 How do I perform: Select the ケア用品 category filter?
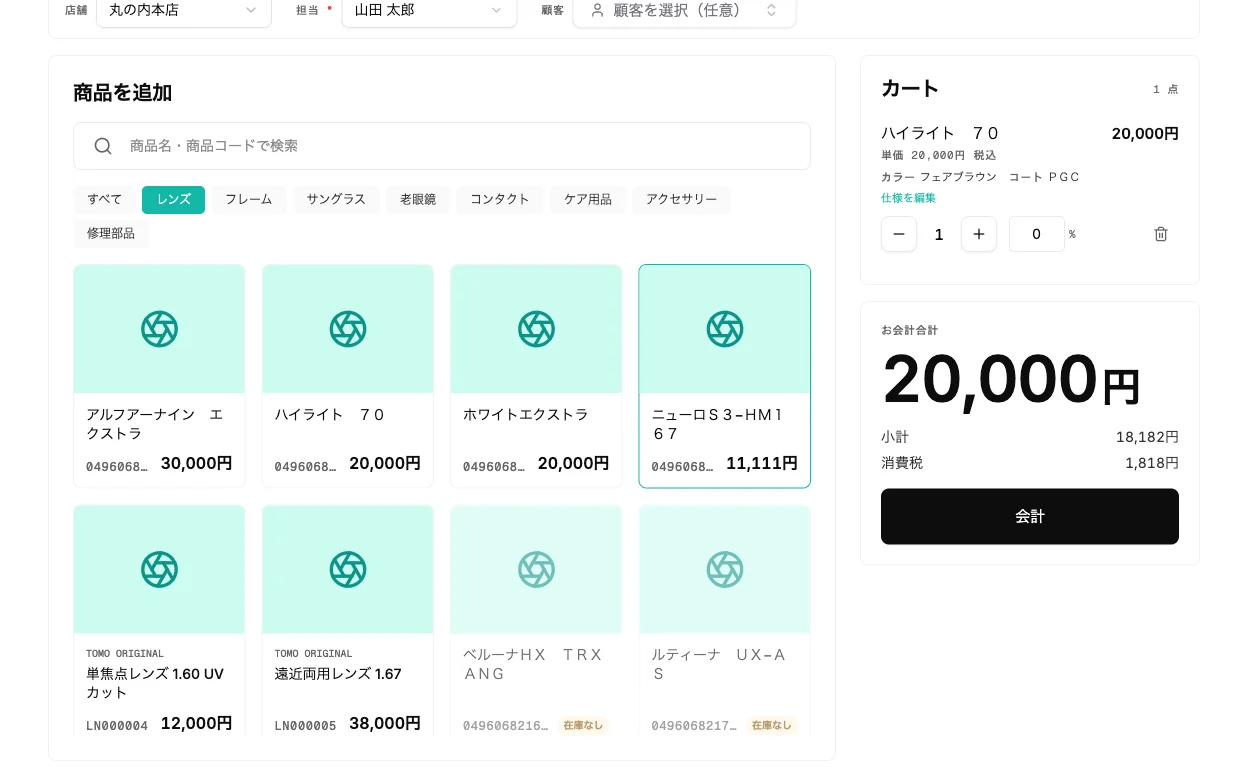pos(588,200)
